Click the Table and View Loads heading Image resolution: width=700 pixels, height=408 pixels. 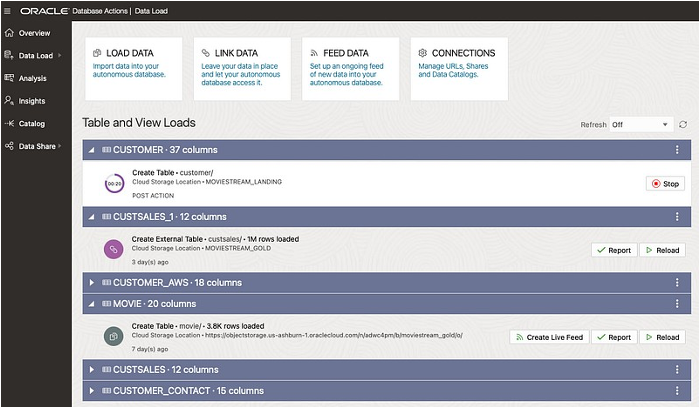coord(139,123)
